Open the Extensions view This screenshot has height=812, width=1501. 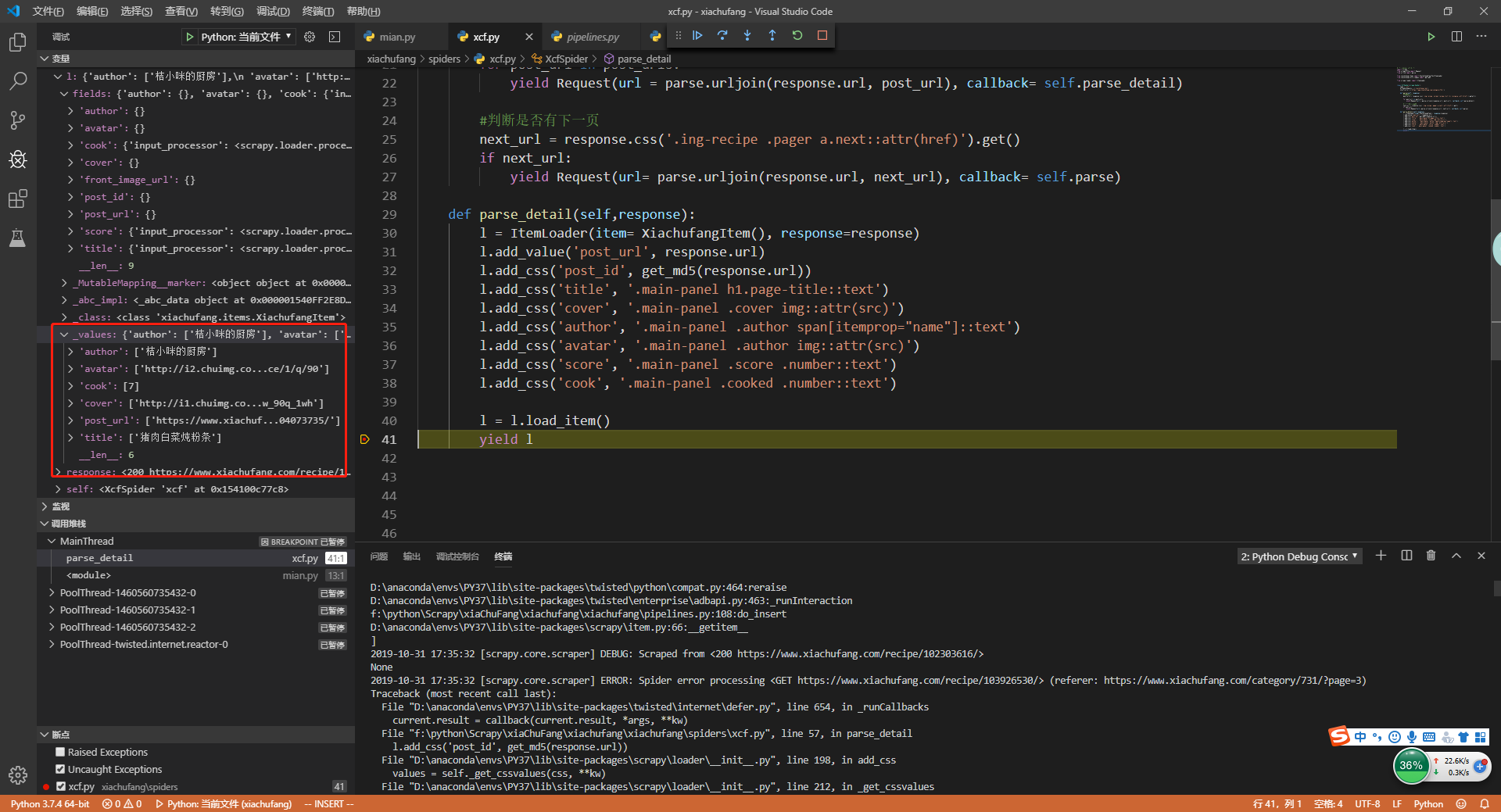[17, 199]
